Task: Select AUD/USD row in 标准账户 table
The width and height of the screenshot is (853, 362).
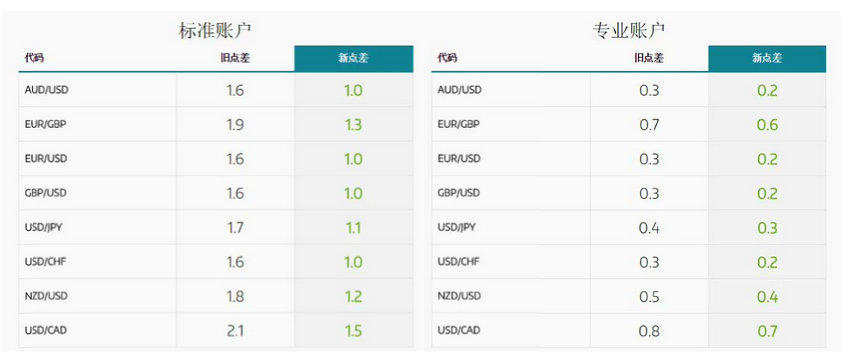Action: pyautogui.click(x=216, y=90)
